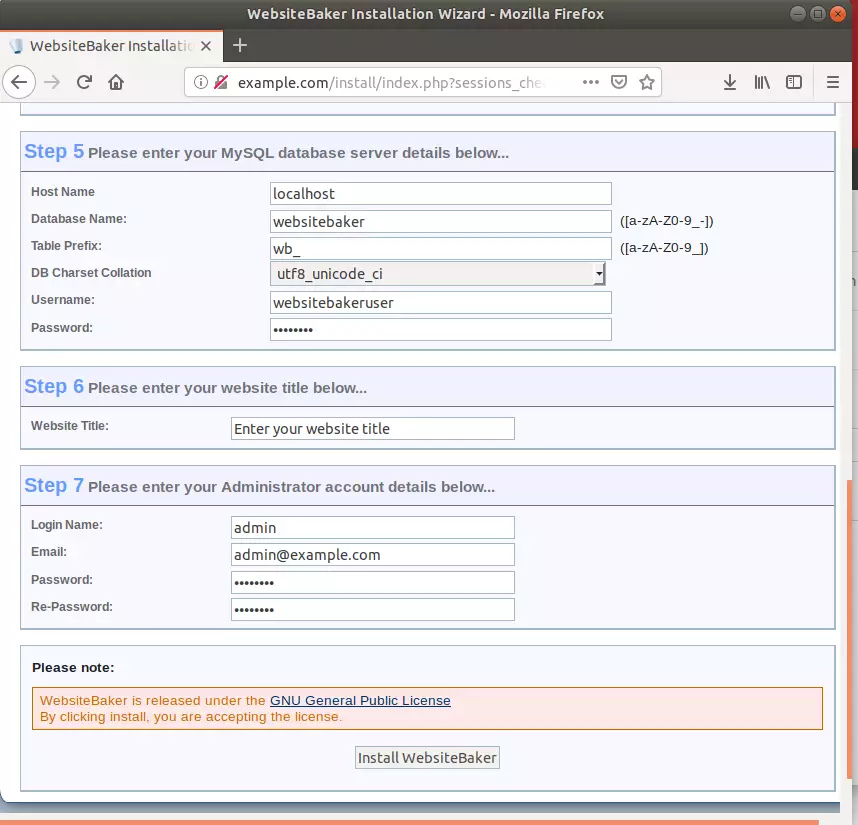Screen dimensions: 858x825
Task: Close the WebsiteBaker Installation tab
Action: point(206,46)
